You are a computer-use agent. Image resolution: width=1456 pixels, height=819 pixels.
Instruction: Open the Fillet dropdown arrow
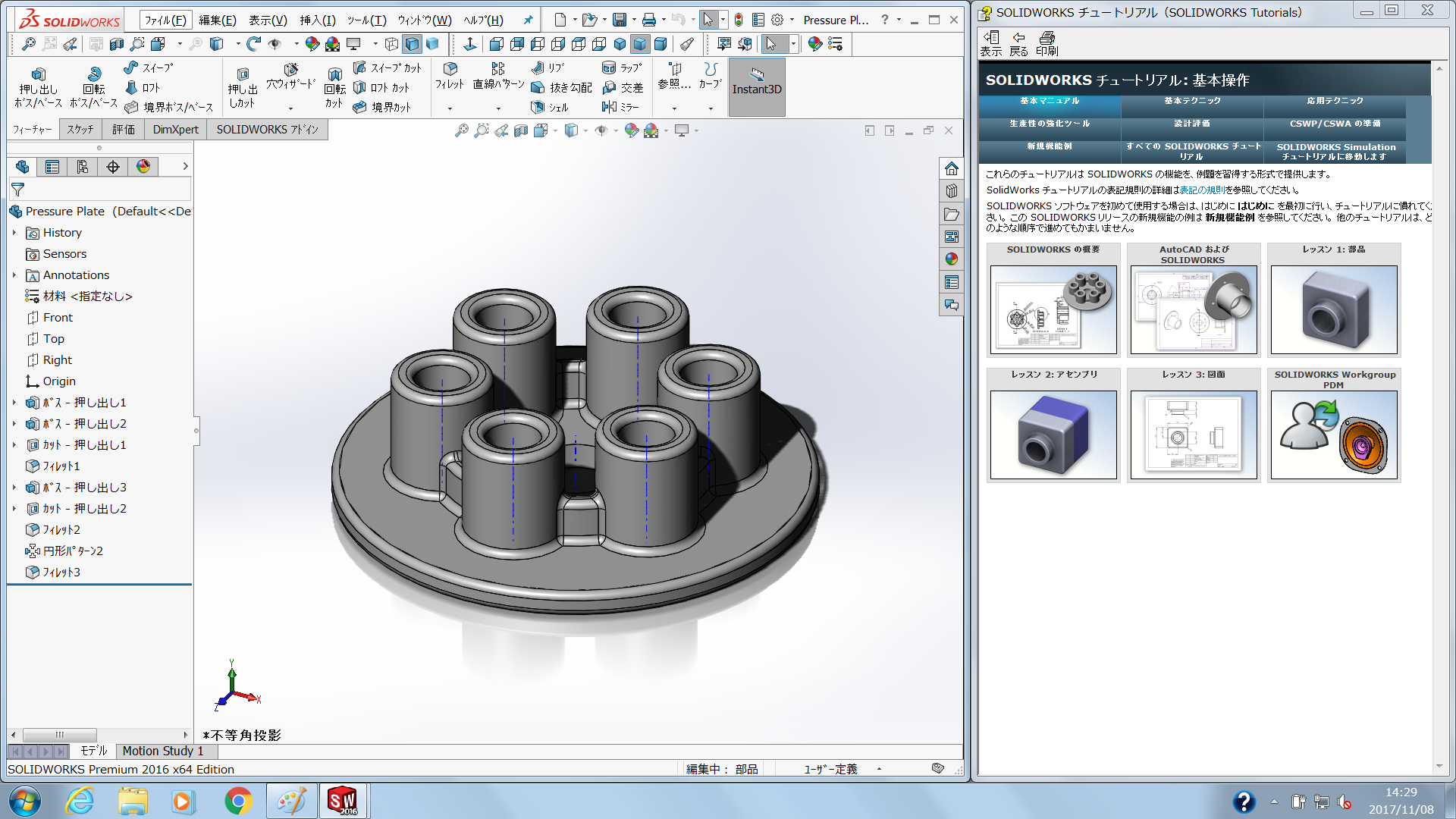(x=450, y=108)
